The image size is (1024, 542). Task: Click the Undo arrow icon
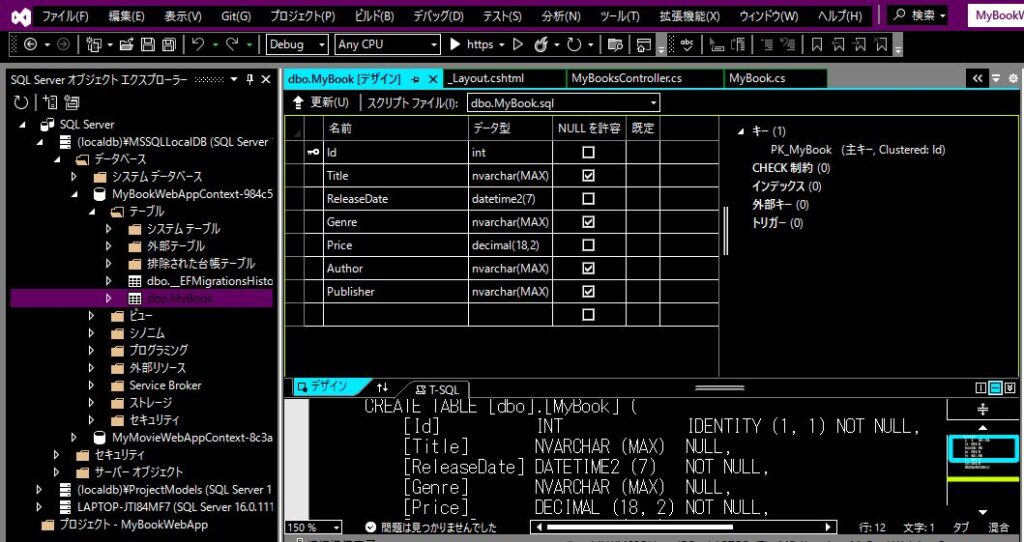tap(198, 45)
